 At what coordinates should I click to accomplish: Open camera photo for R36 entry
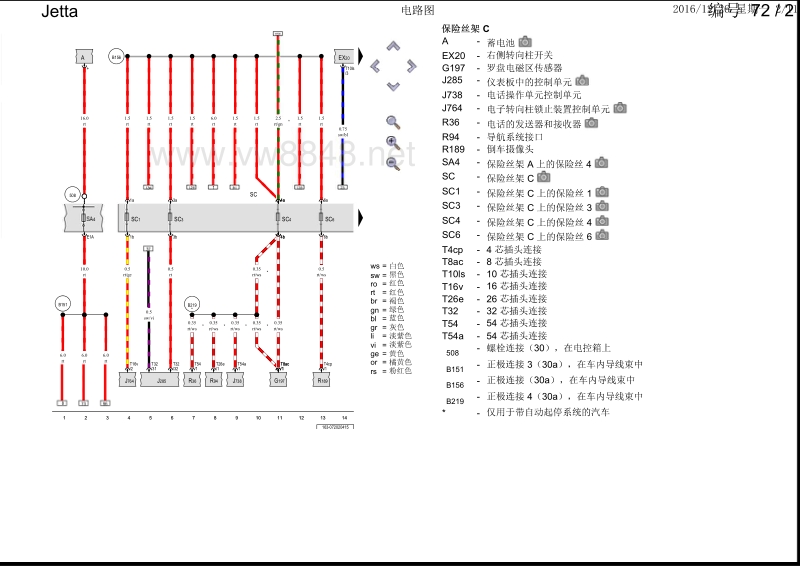[x=591, y=122]
